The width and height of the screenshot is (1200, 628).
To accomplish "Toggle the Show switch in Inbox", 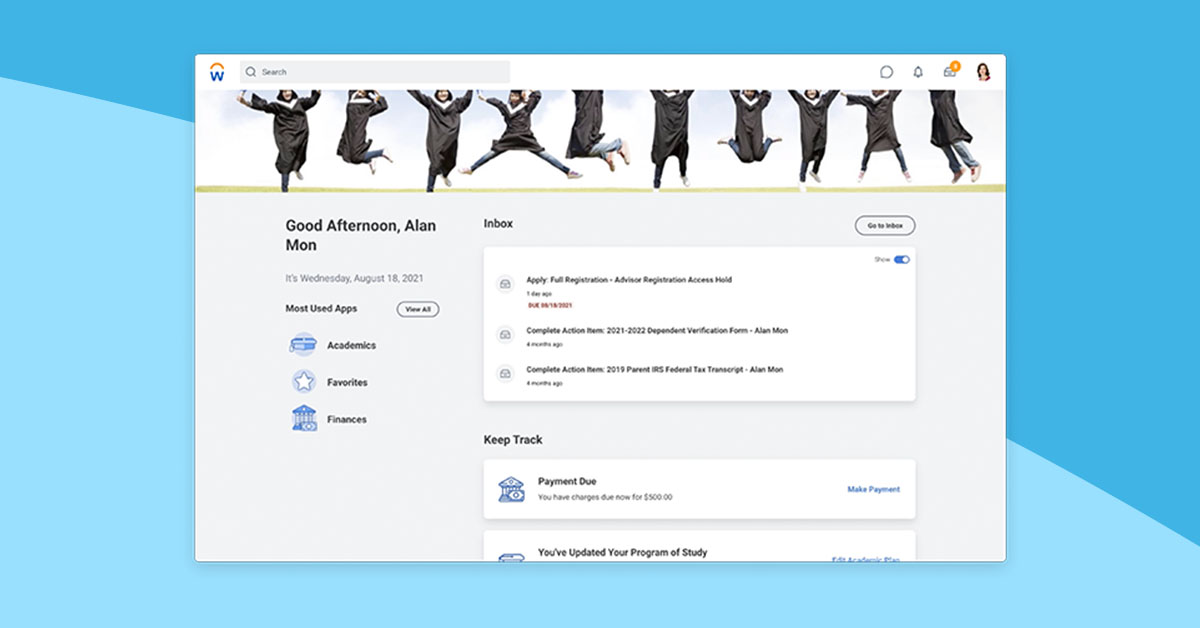I will pyautogui.click(x=902, y=260).
